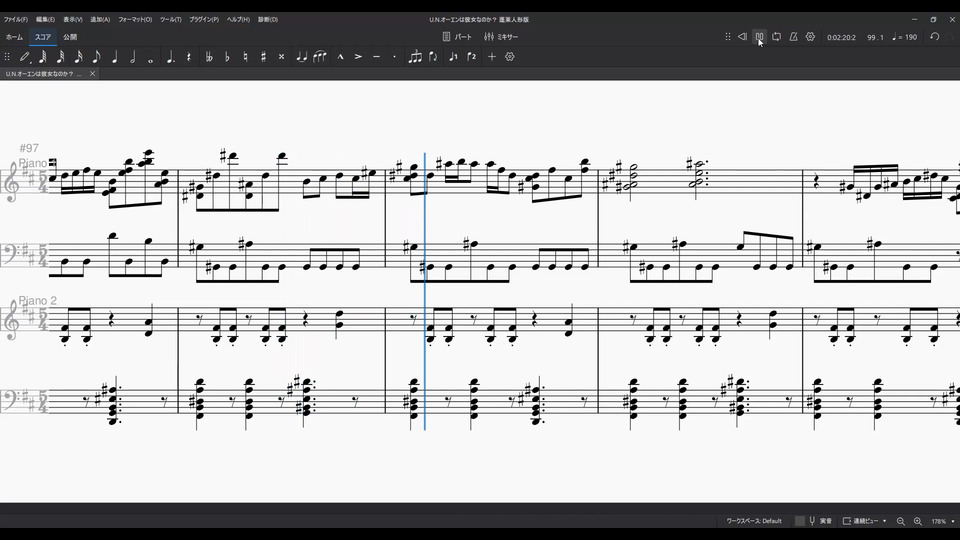Select the 16th note duration
The image size is (960, 540).
click(78, 57)
